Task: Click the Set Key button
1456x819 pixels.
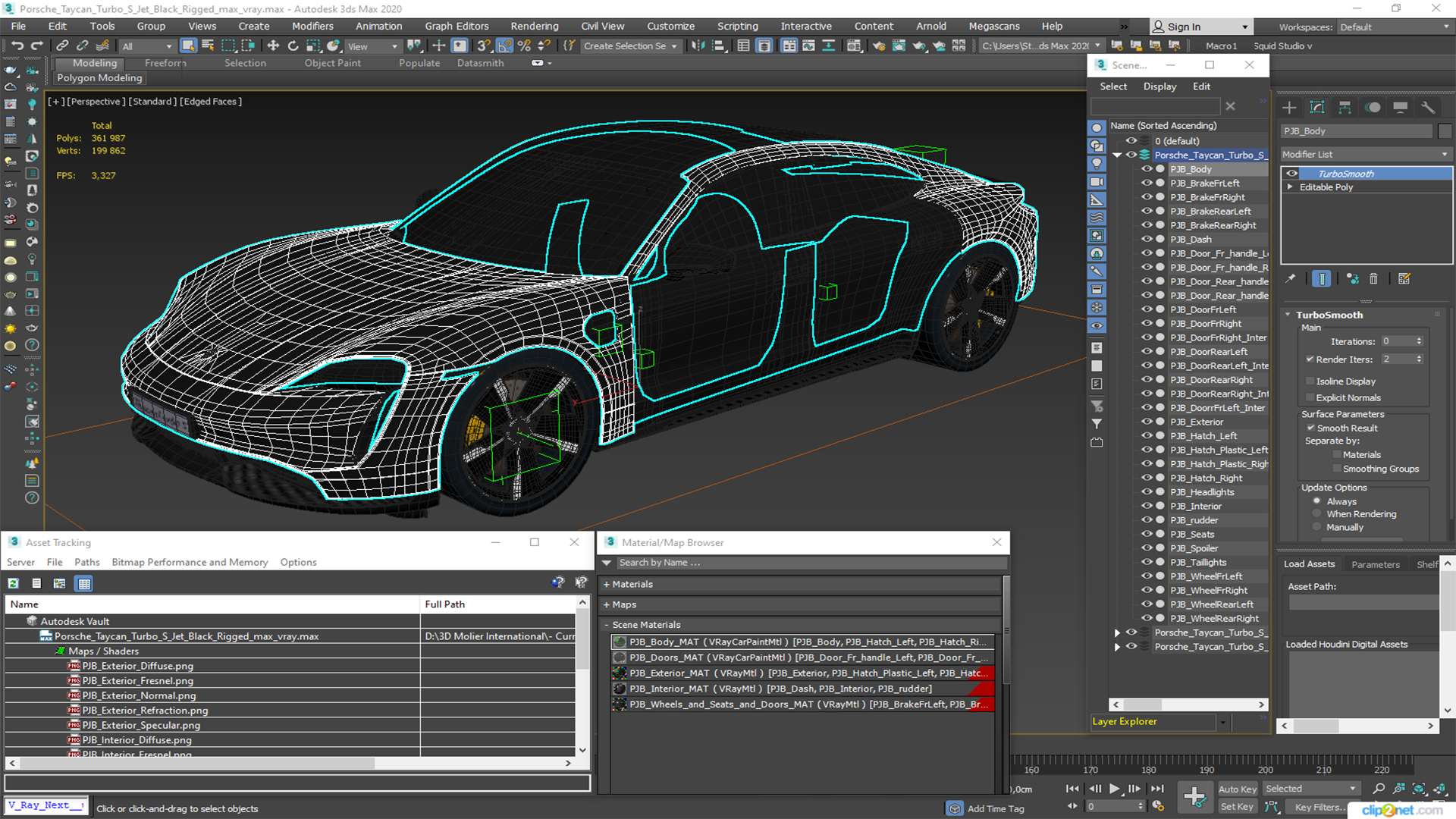Action: tap(1236, 807)
